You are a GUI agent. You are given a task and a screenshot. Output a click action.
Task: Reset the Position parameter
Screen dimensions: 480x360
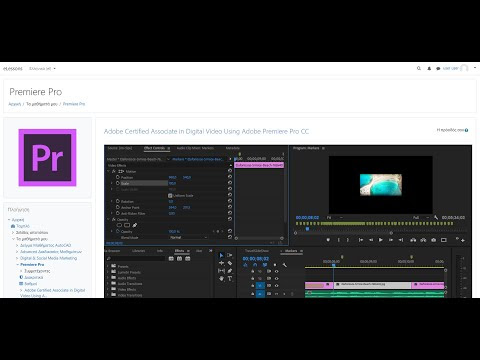[x=230, y=177]
